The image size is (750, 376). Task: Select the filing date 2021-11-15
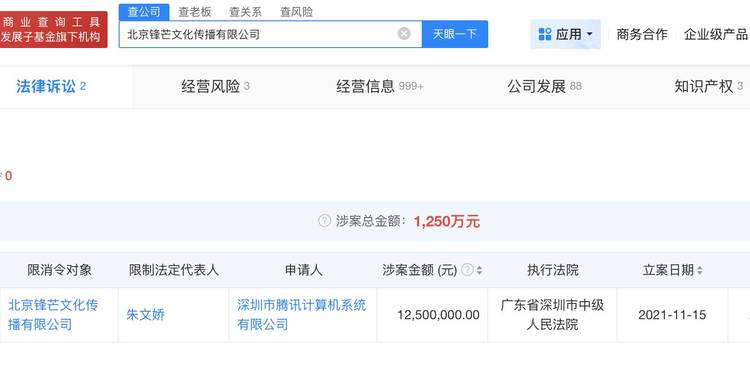pos(672,315)
